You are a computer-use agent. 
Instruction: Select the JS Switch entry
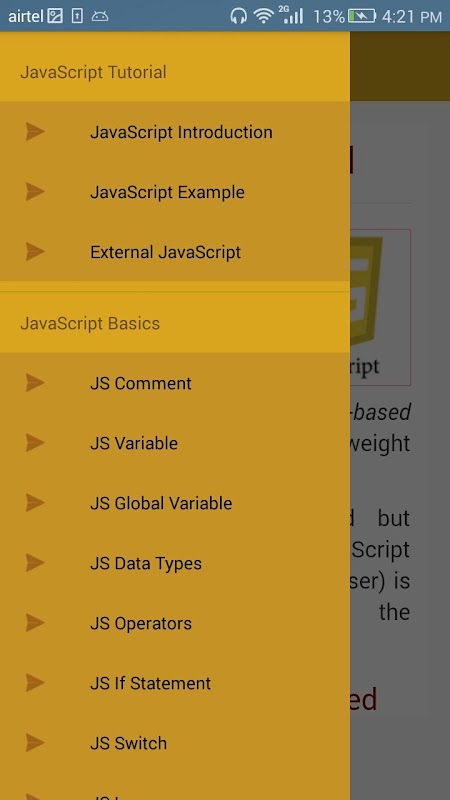175,743
